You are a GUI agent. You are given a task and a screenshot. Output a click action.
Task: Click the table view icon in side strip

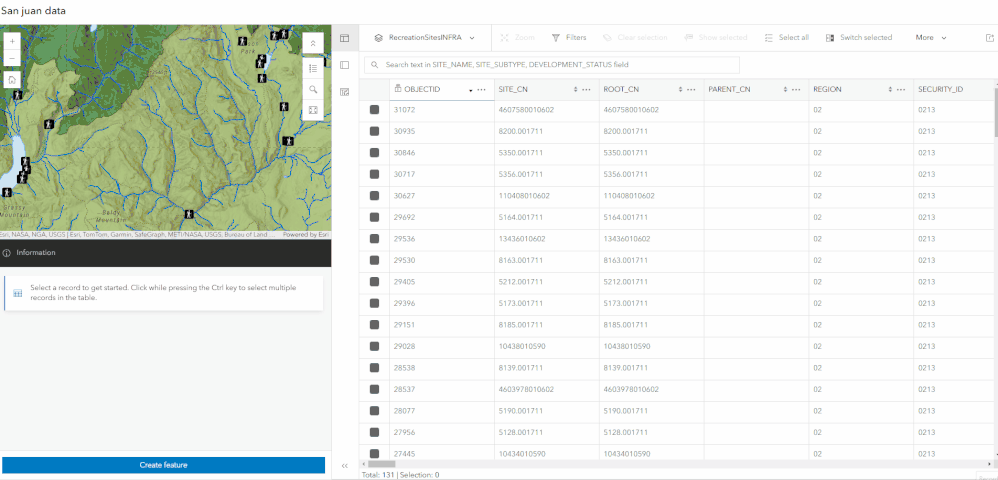(x=344, y=38)
